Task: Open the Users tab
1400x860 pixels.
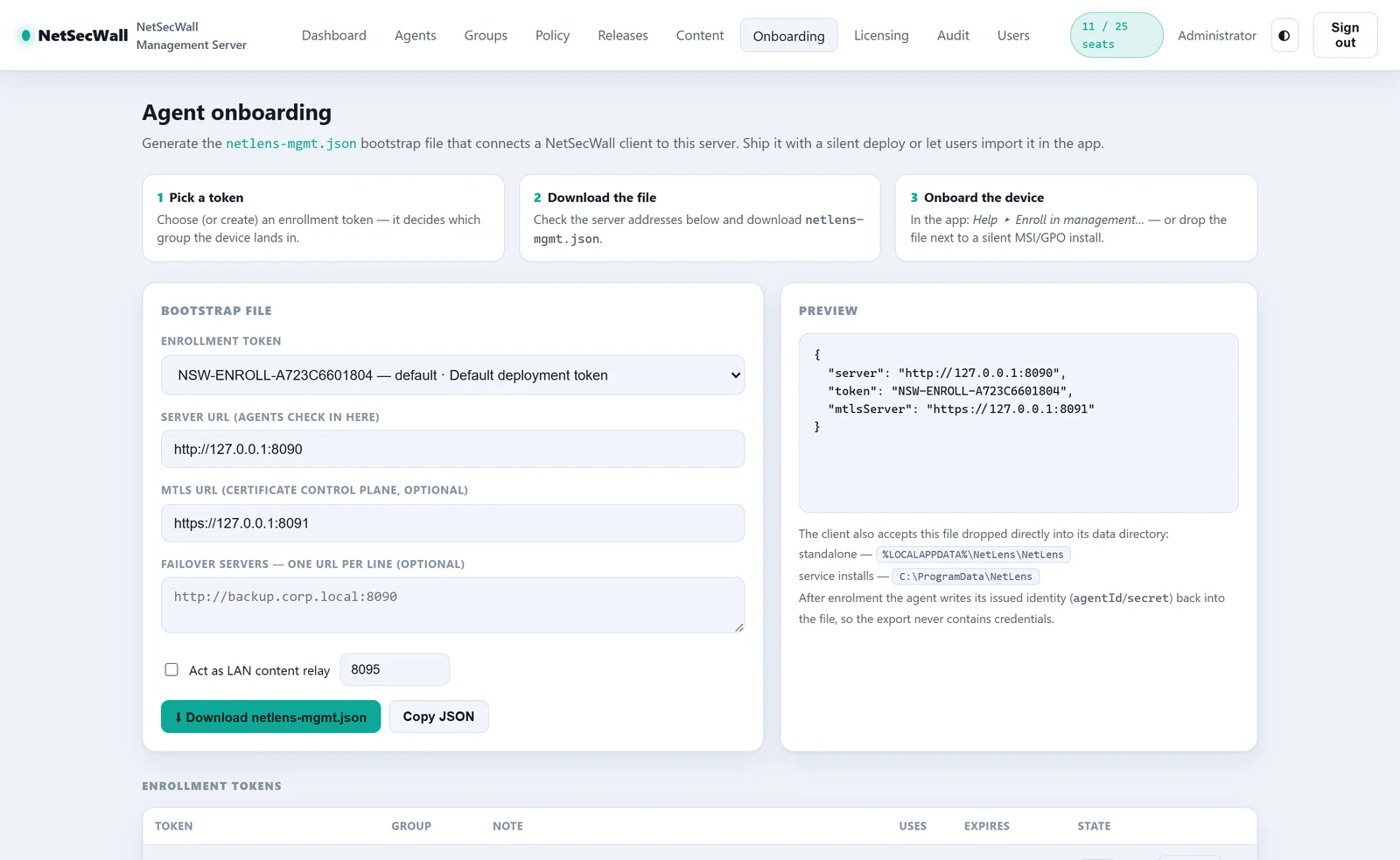Action: 1013,36
